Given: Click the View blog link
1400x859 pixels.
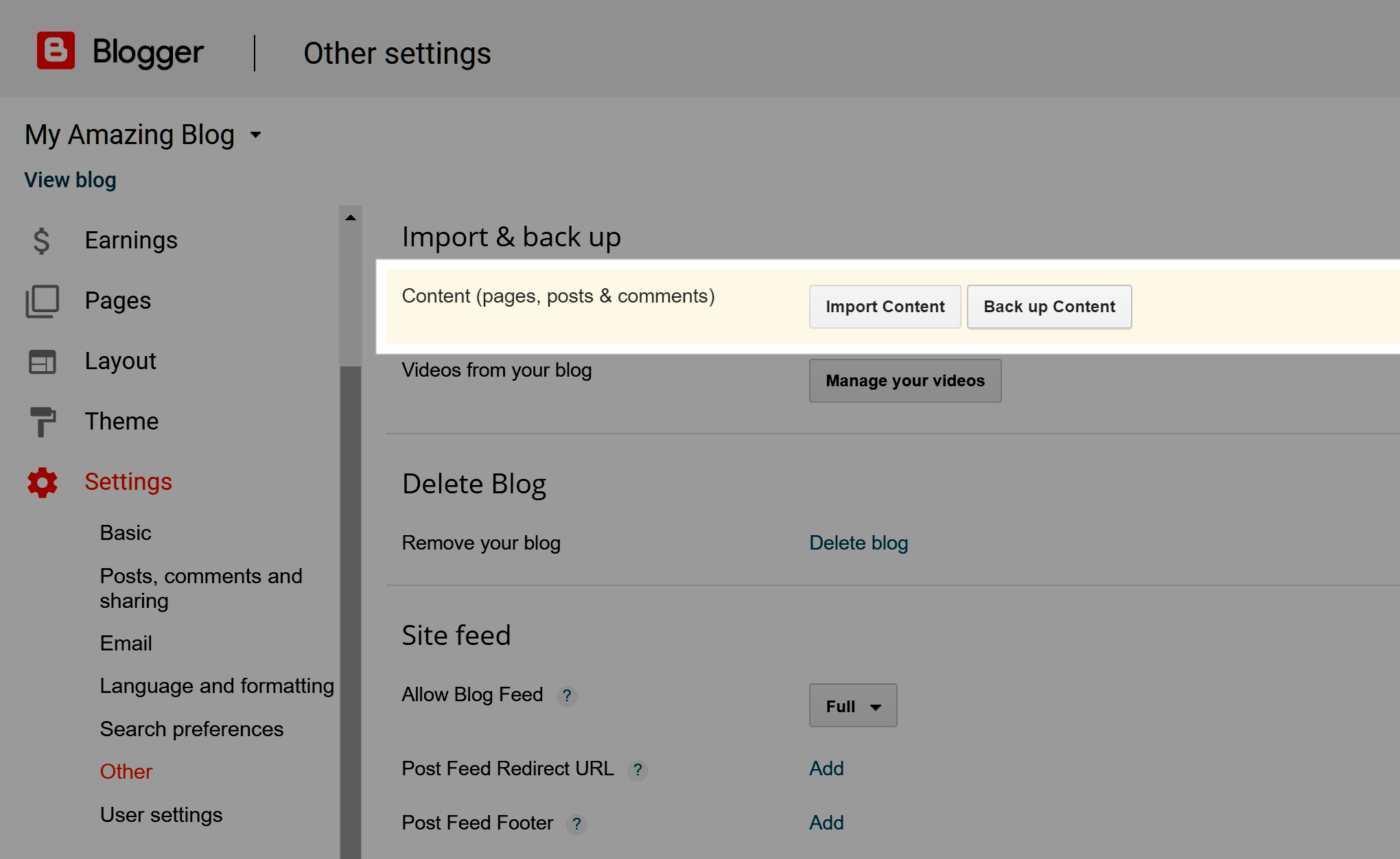Looking at the screenshot, I should [x=70, y=179].
